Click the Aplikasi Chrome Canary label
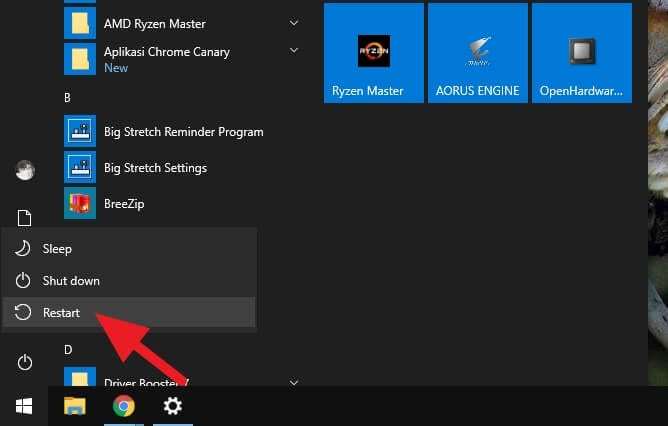 pyautogui.click(x=167, y=52)
